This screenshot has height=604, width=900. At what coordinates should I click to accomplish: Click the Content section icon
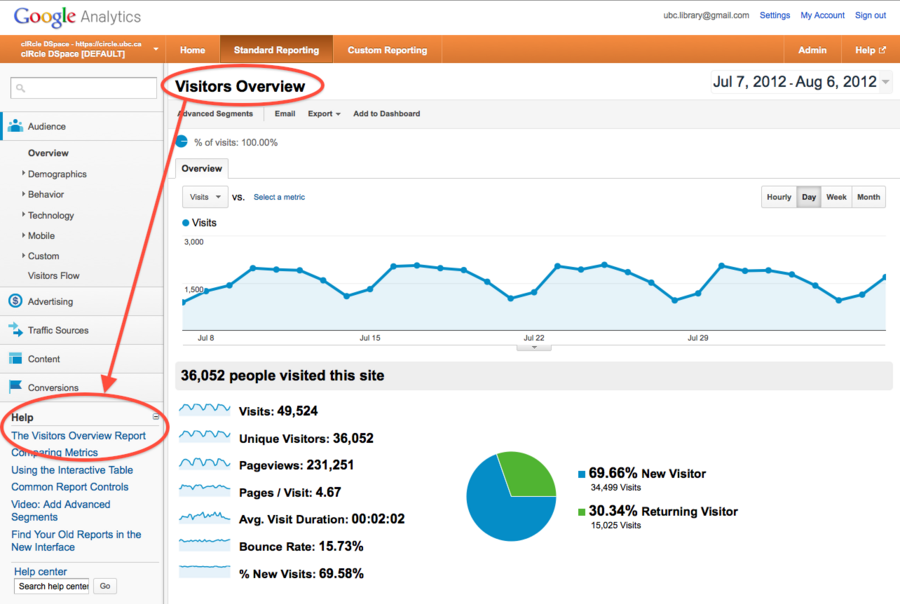16,359
